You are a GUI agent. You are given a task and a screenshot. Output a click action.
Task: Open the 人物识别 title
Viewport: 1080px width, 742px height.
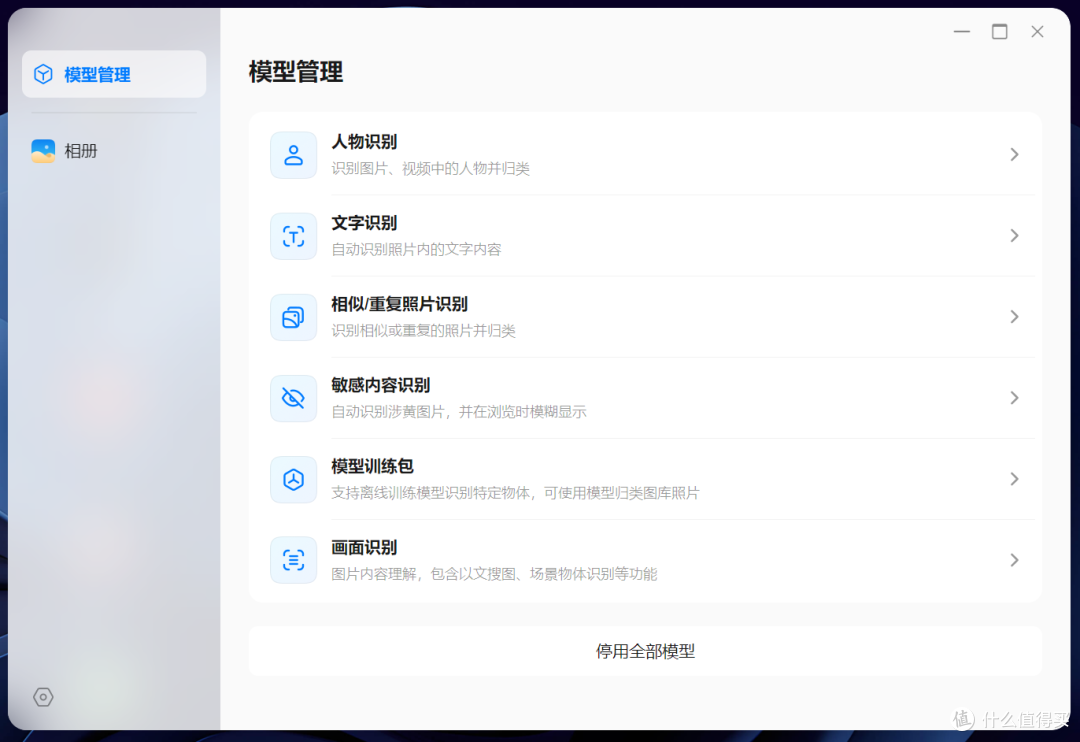364,142
